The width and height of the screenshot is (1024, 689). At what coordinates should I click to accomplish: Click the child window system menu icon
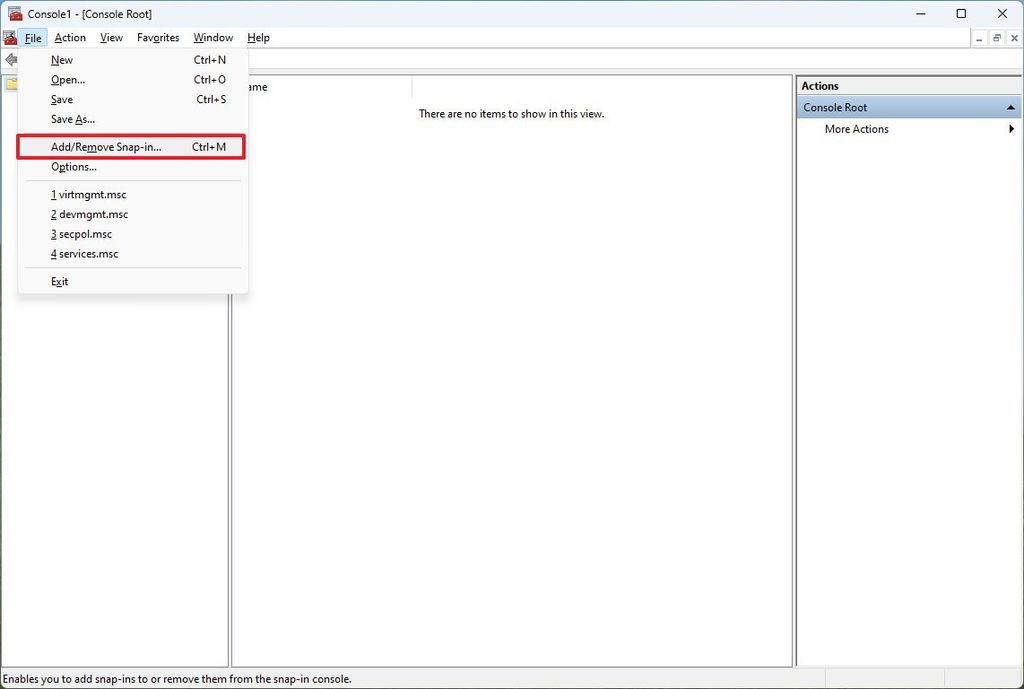pyautogui.click(x=8, y=37)
